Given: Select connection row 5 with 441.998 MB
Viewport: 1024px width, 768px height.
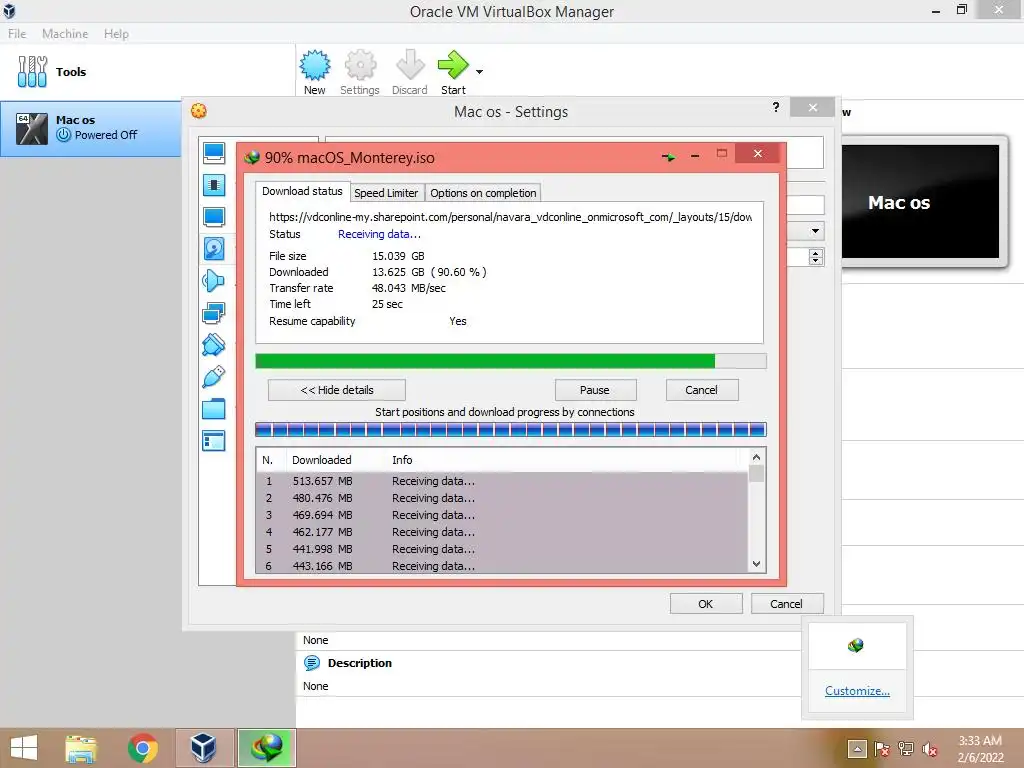Looking at the screenshot, I should pos(503,549).
